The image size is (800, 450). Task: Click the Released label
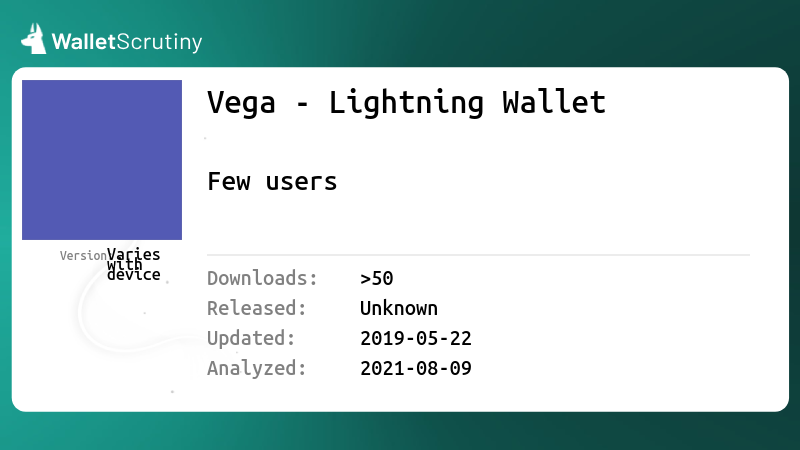(x=257, y=308)
